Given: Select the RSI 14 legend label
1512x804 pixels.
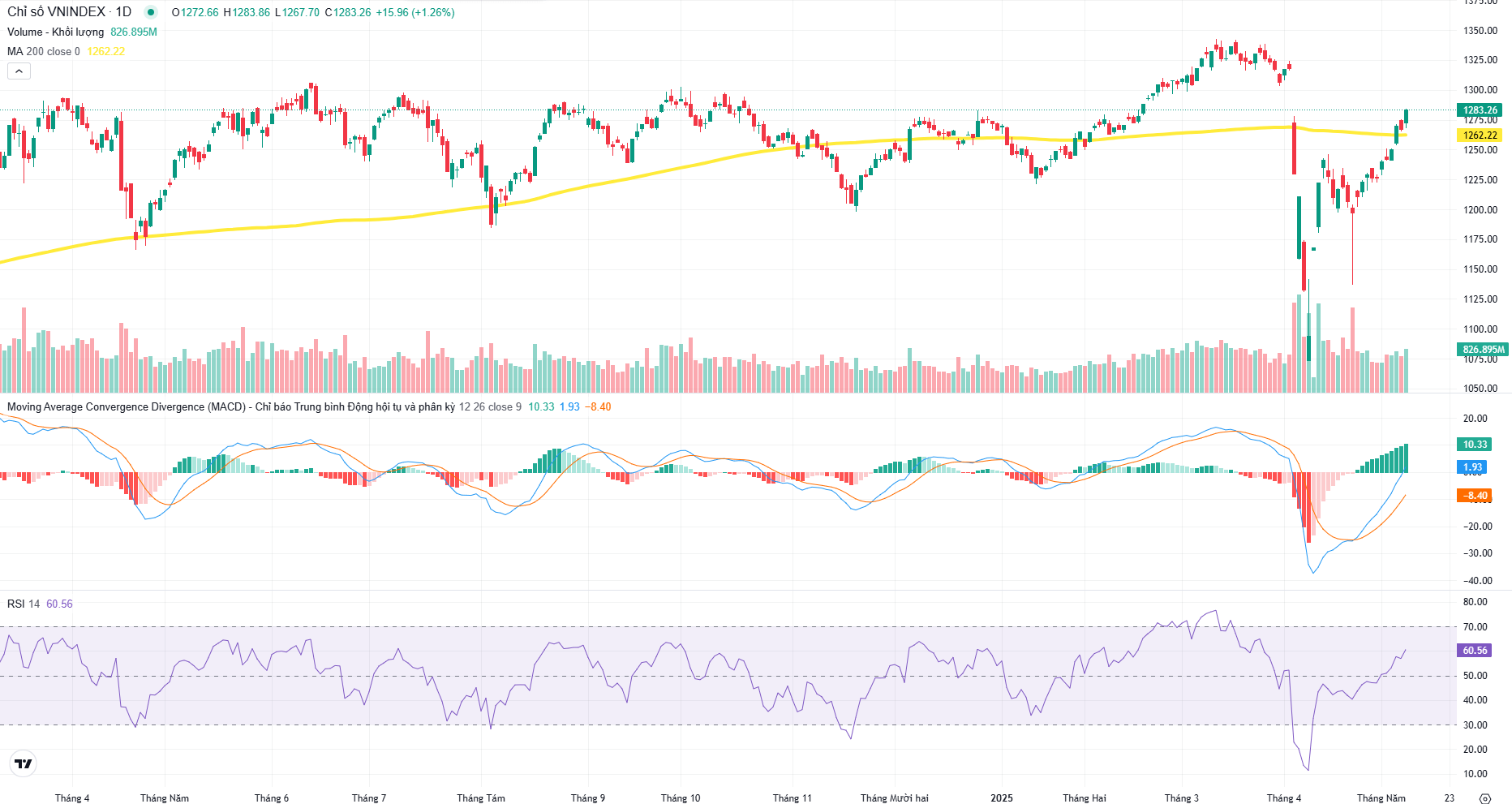Looking at the screenshot, I should tap(24, 604).
